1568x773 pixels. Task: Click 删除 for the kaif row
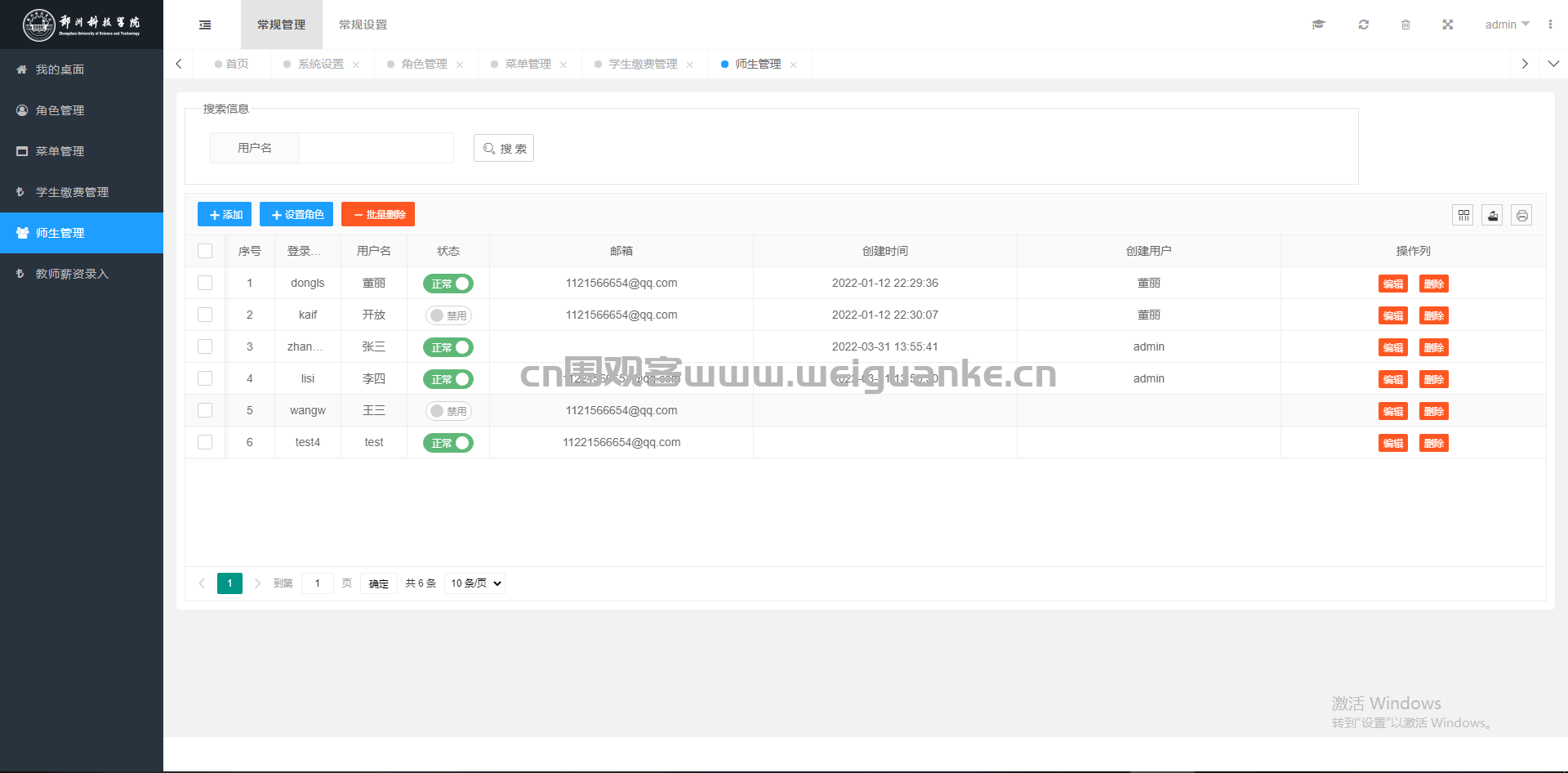pyautogui.click(x=1434, y=316)
